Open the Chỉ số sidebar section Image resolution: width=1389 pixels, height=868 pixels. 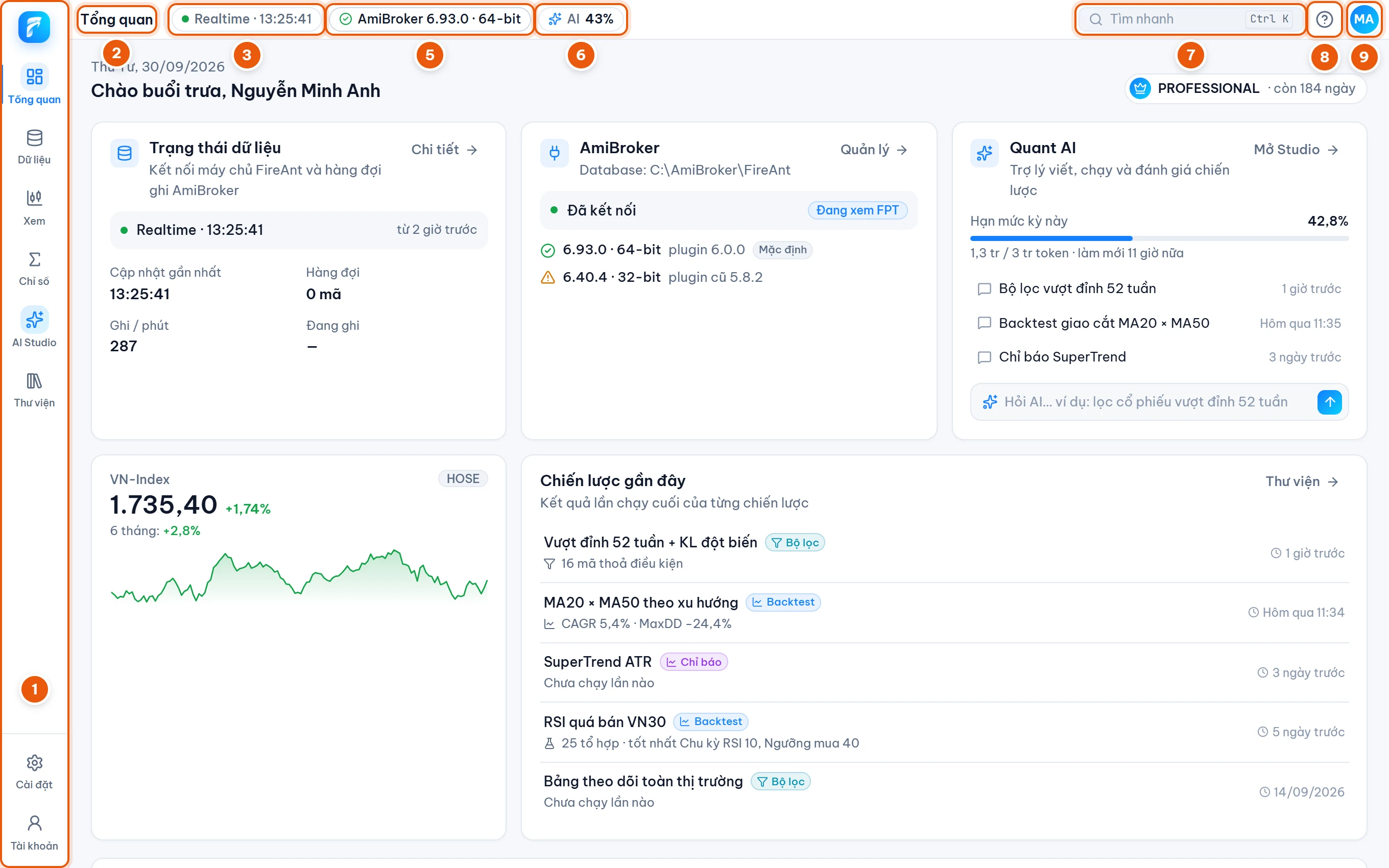tap(34, 268)
